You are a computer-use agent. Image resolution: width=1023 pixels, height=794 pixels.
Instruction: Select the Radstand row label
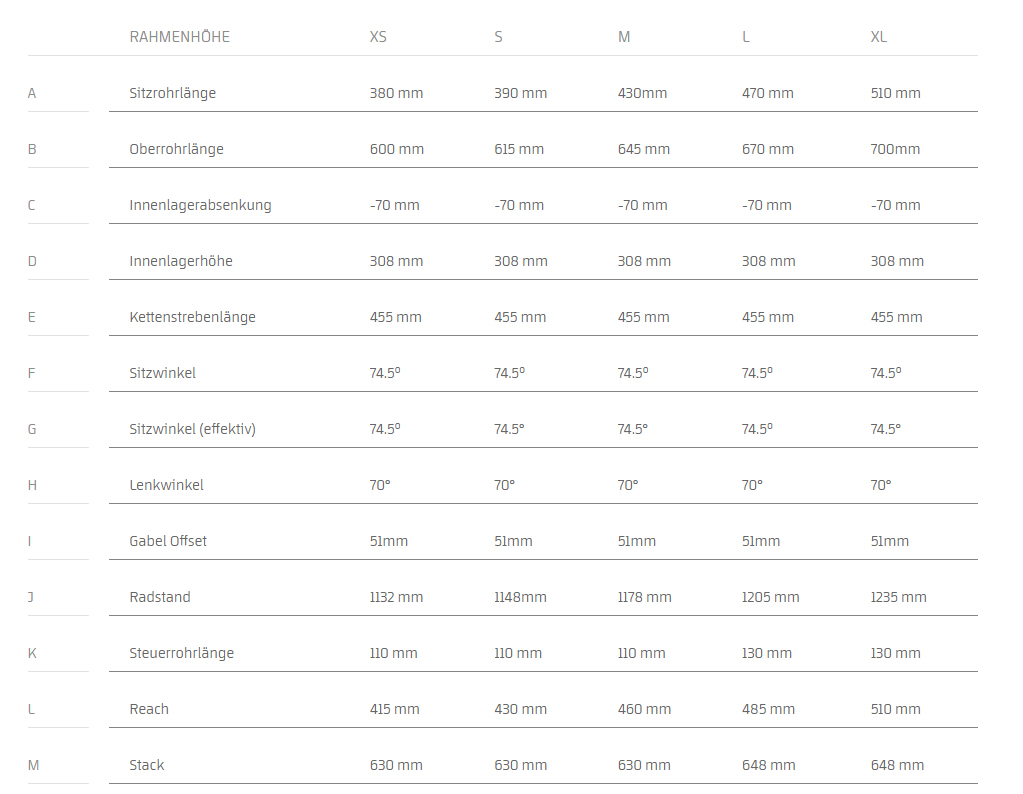[x=159, y=597]
